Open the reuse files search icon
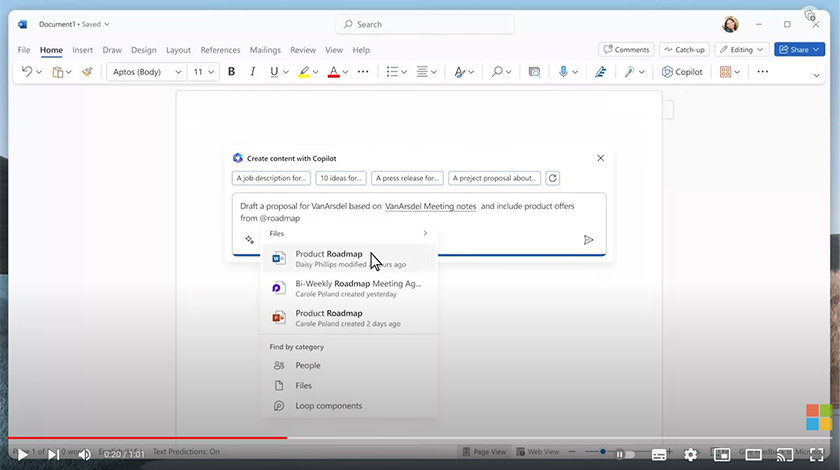The width and height of the screenshot is (840, 470). (x=534, y=72)
